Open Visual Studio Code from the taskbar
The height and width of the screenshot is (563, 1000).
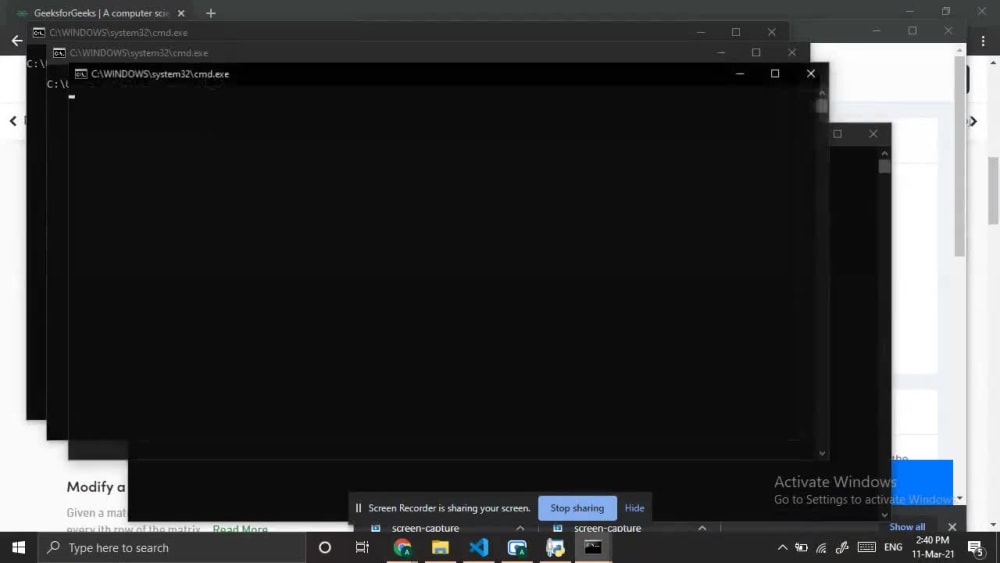coord(478,548)
